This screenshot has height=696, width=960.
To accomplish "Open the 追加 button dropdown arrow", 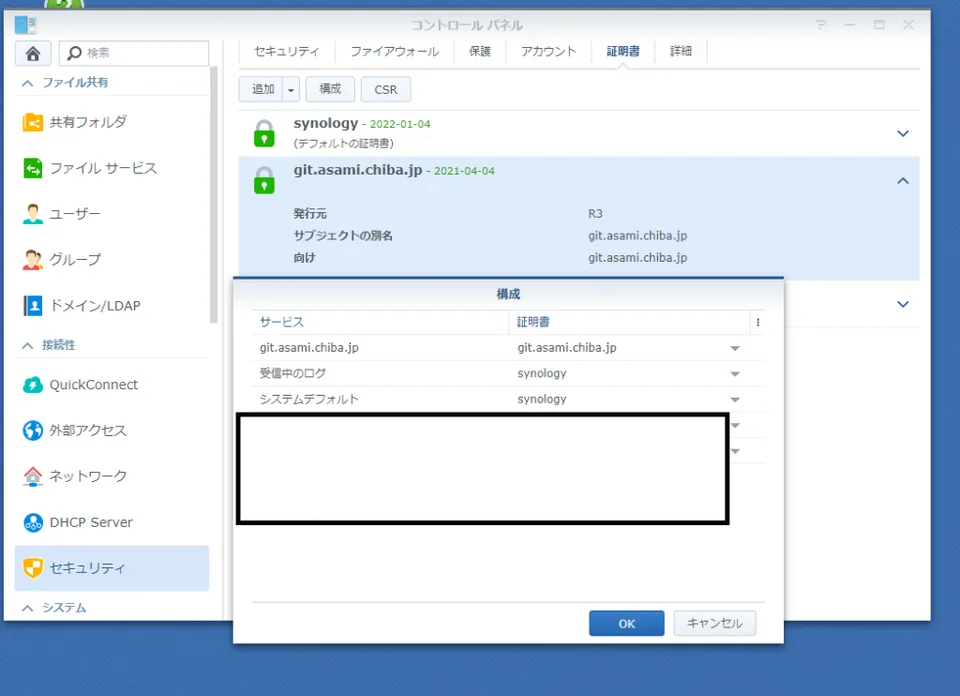I will (x=291, y=89).
